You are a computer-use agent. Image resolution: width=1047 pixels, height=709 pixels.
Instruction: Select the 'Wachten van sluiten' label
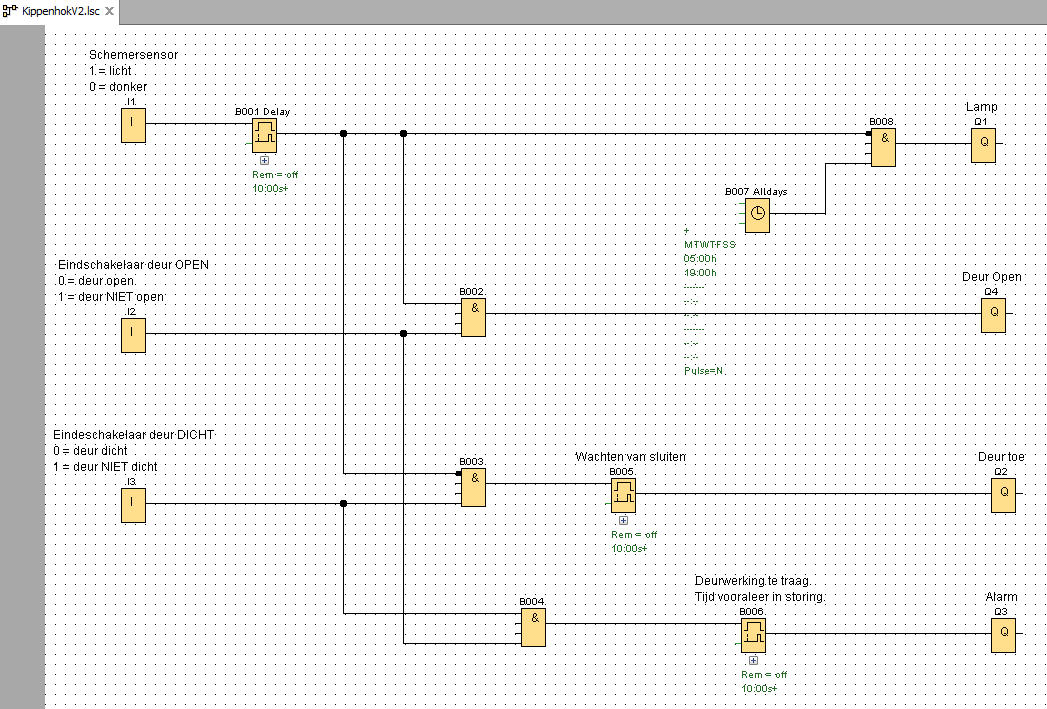click(630, 457)
